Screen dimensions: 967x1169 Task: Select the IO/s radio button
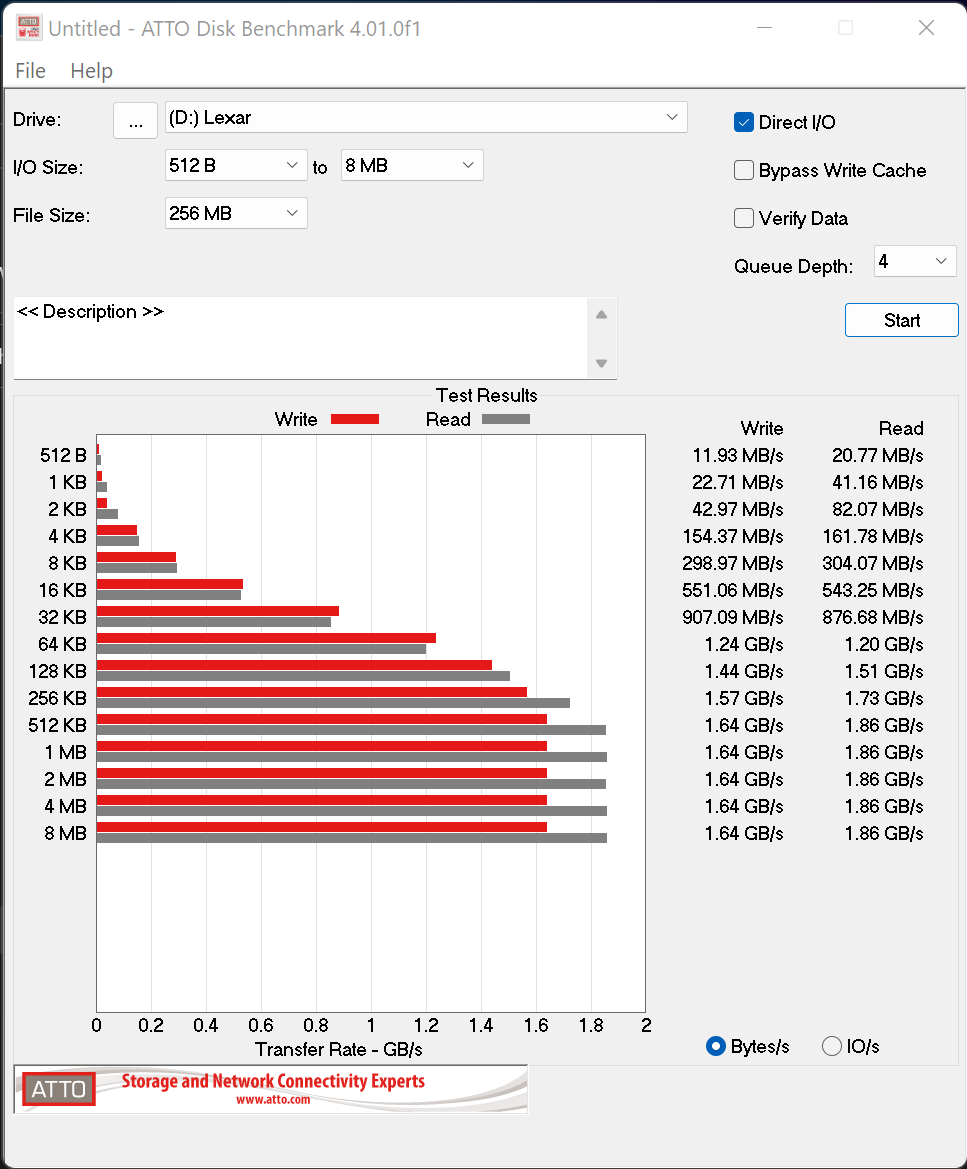tap(832, 1046)
